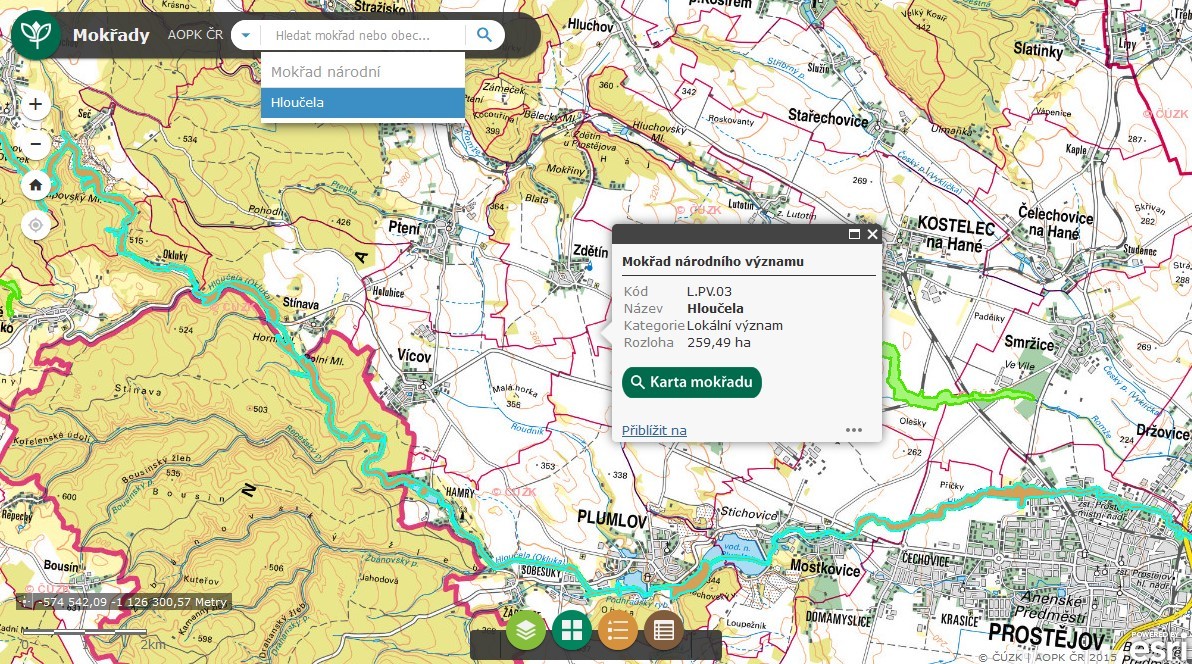Viewport: 1192px width, 664px height.
Task: Click the Mokřady application title
Action: 111,35
